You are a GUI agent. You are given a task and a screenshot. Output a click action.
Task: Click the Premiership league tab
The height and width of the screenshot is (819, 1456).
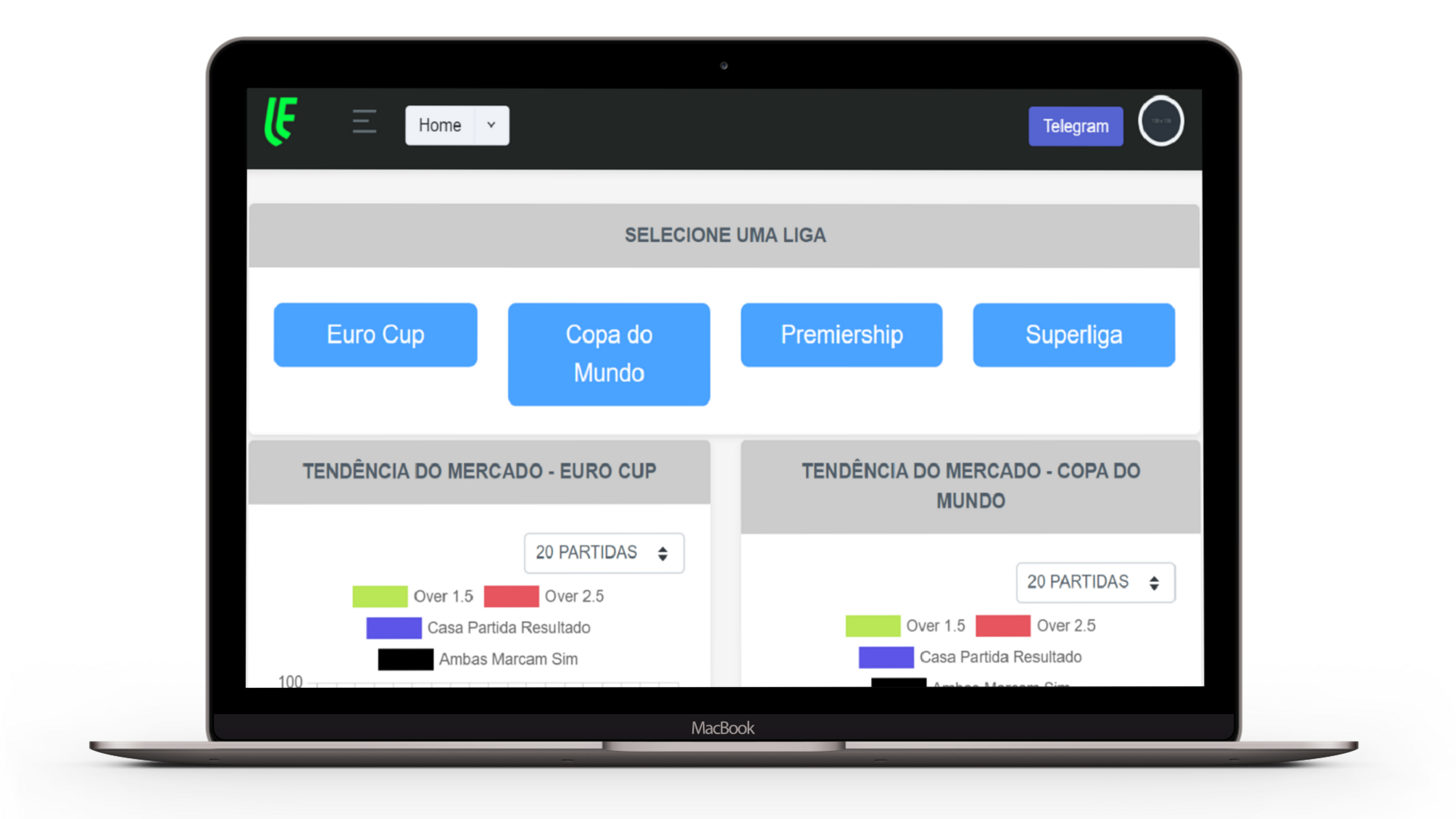coord(841,334)
